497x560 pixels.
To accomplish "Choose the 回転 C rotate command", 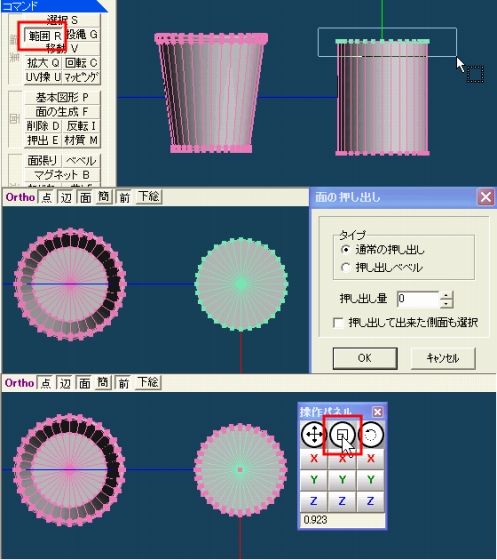I will click(81, 63).
